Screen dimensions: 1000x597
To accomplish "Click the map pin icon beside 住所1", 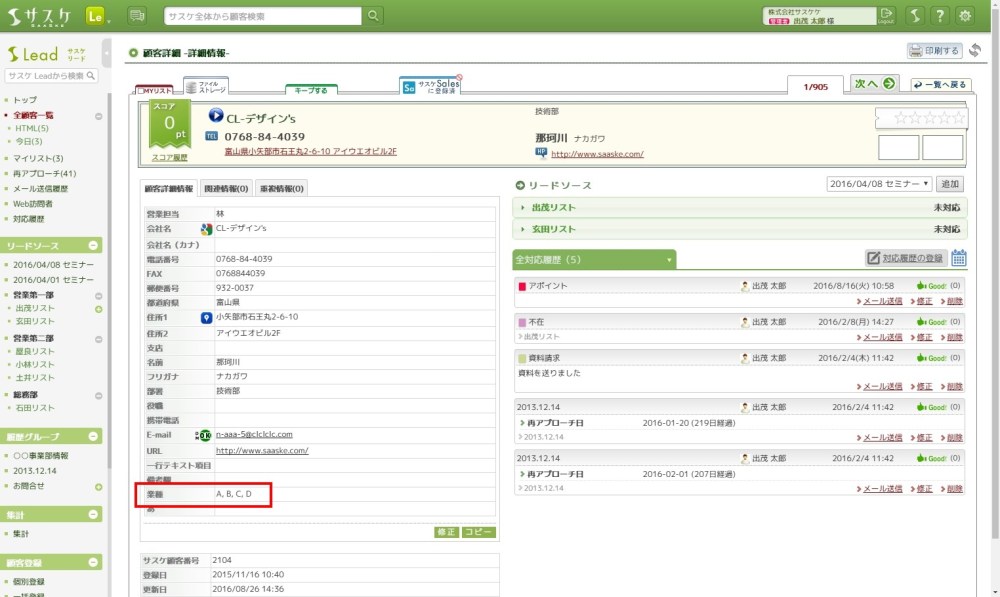I will click(x=206, y=317).
